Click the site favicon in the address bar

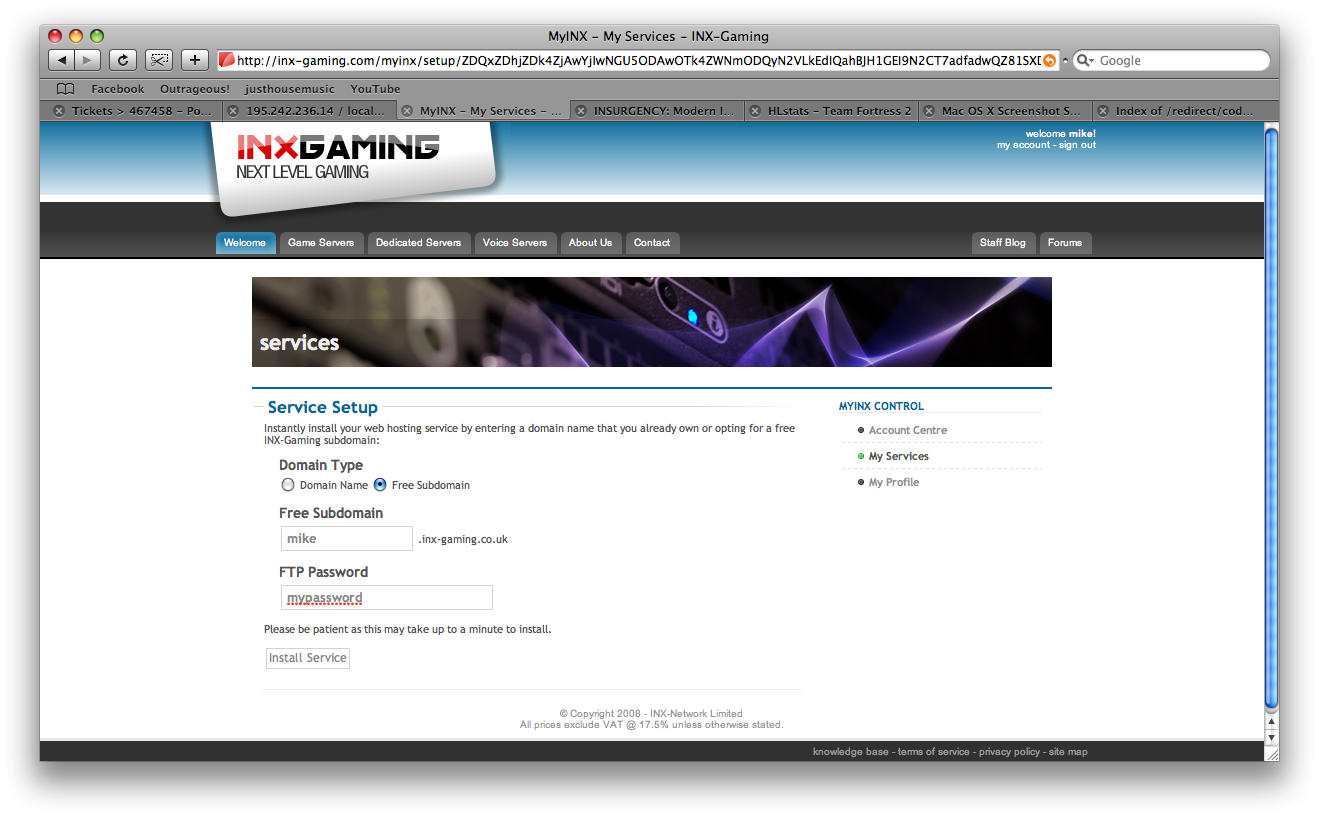[227, 60]
